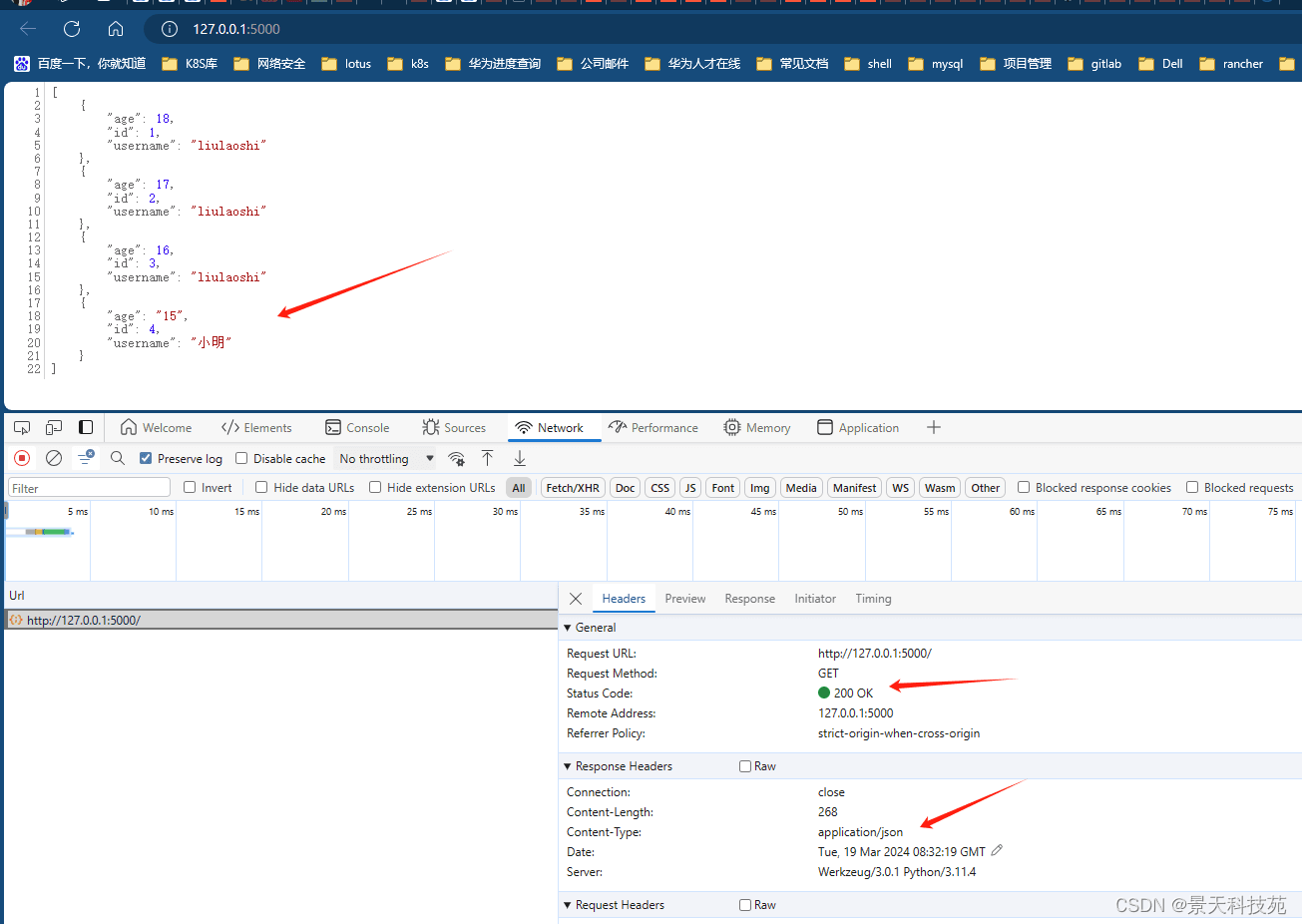Filter requests by JS type
This screenshot has height=924, width=1302.
tap(690, 488)
